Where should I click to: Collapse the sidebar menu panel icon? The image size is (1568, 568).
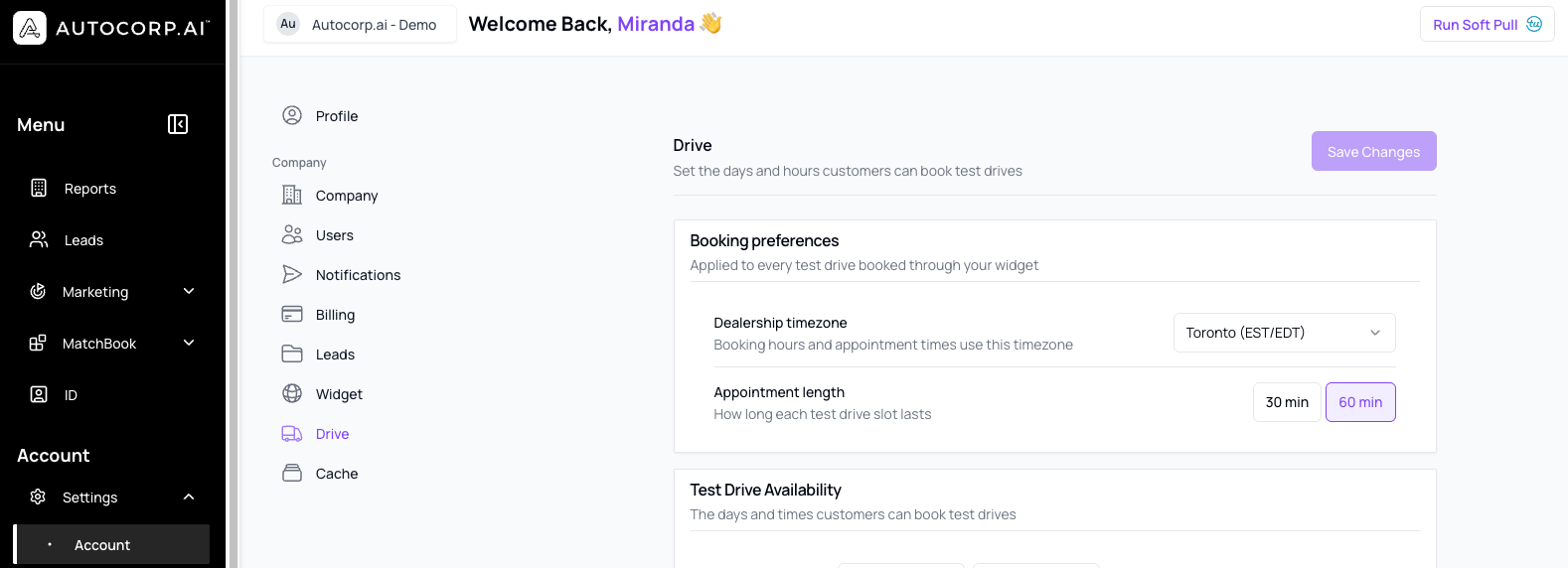pyautogui.click(x=178, y=124)
